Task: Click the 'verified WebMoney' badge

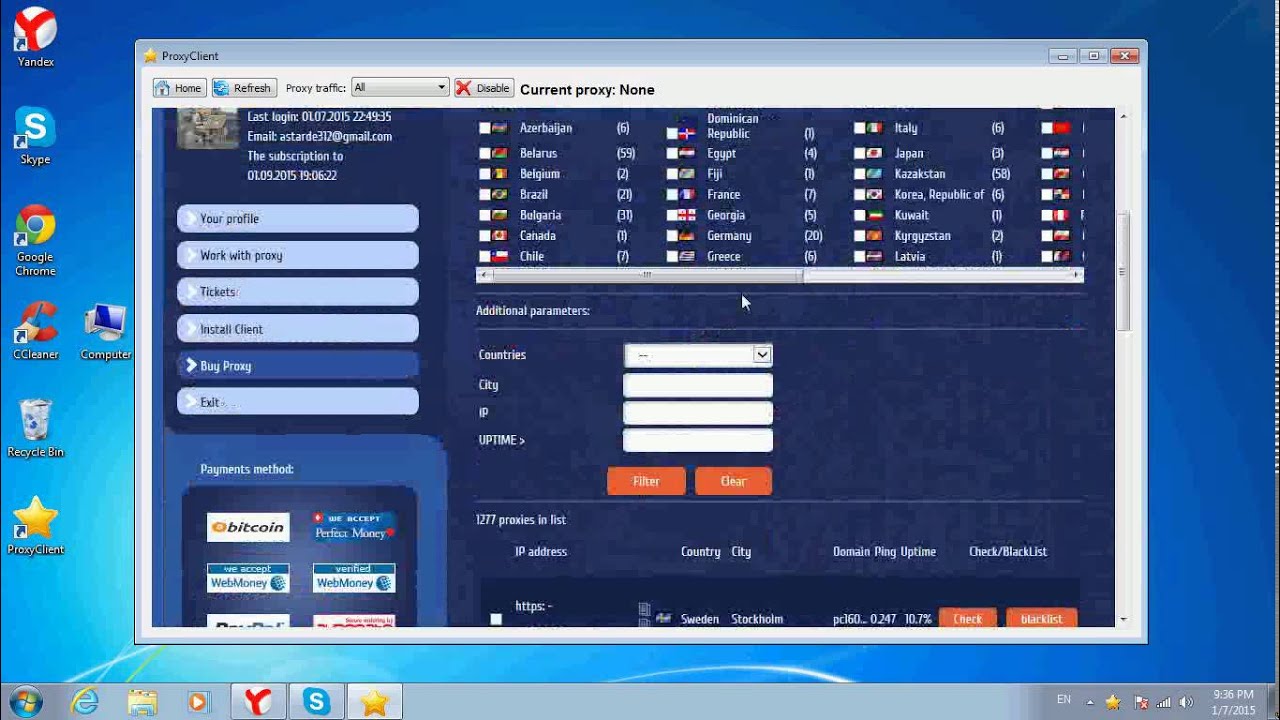Action: (x=354, y=578)
